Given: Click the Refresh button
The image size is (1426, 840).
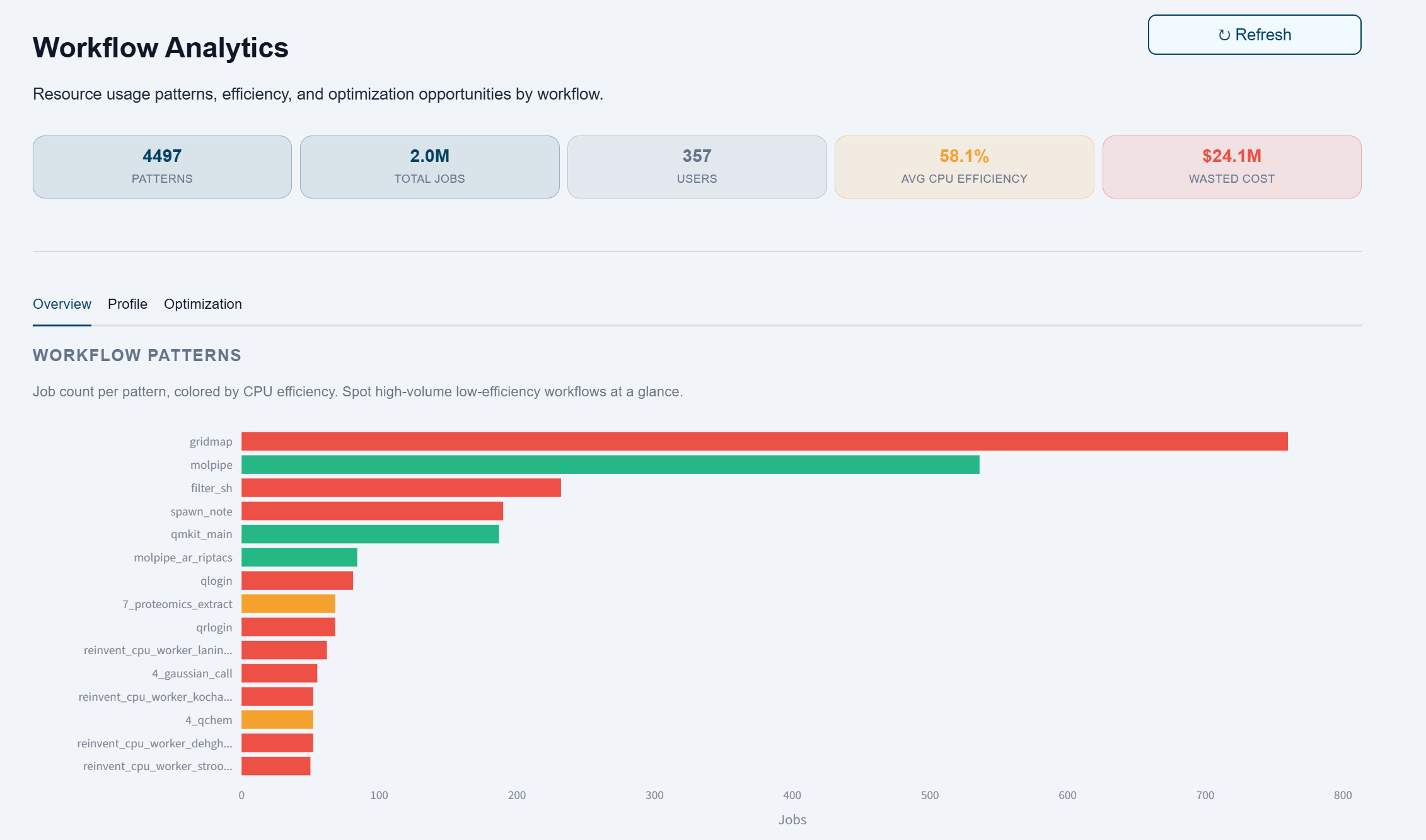Looking at the screenshot, I should 1254,35.
